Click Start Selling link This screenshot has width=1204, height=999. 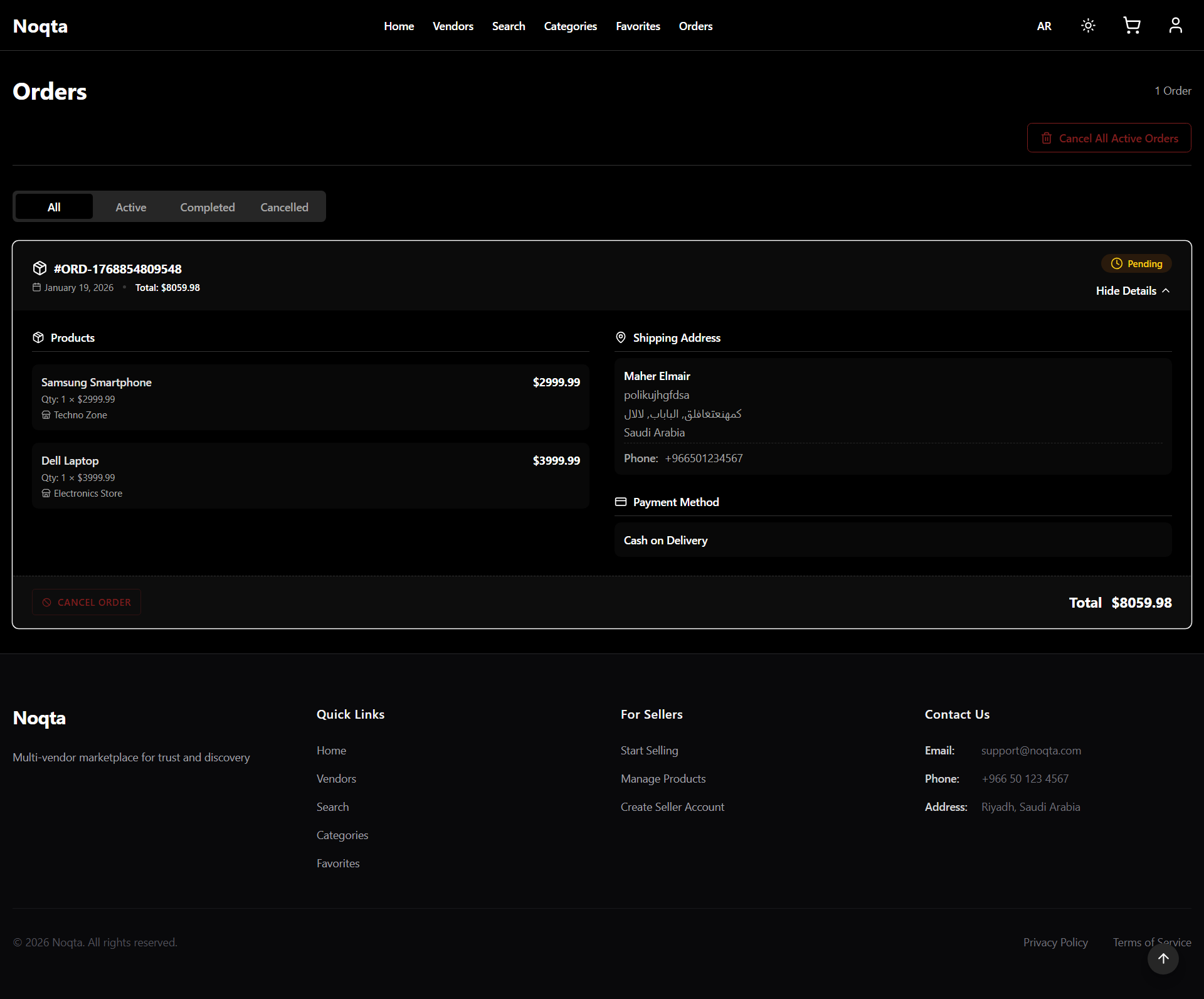coord(650,751)
